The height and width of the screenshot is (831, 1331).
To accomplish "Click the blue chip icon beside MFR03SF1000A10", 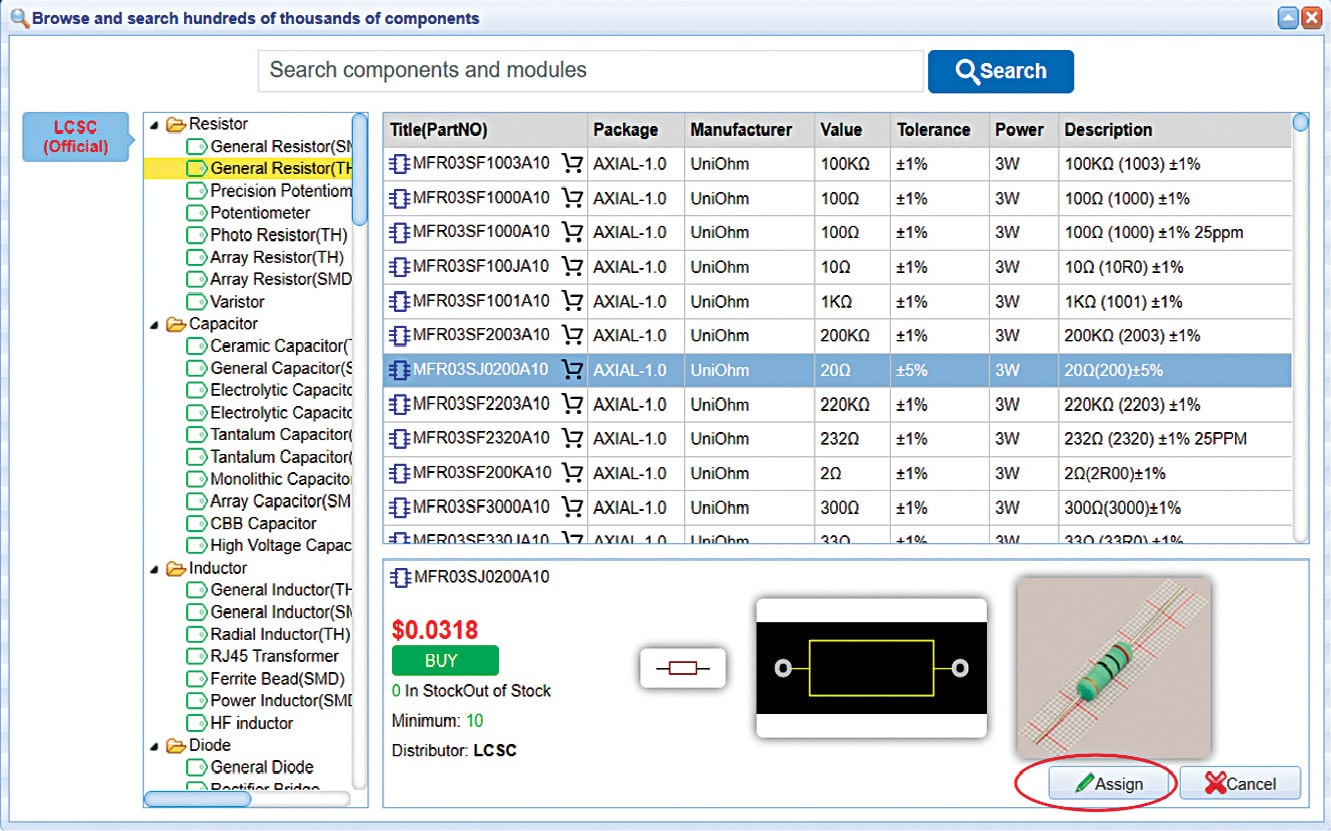I will click(x=399, y=198).
